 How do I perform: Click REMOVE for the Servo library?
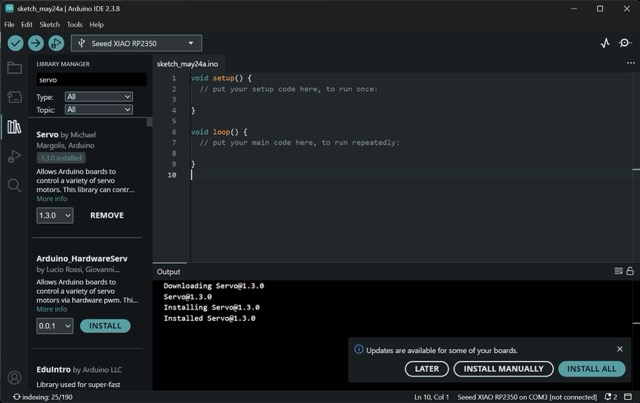(x=107, y=215)
